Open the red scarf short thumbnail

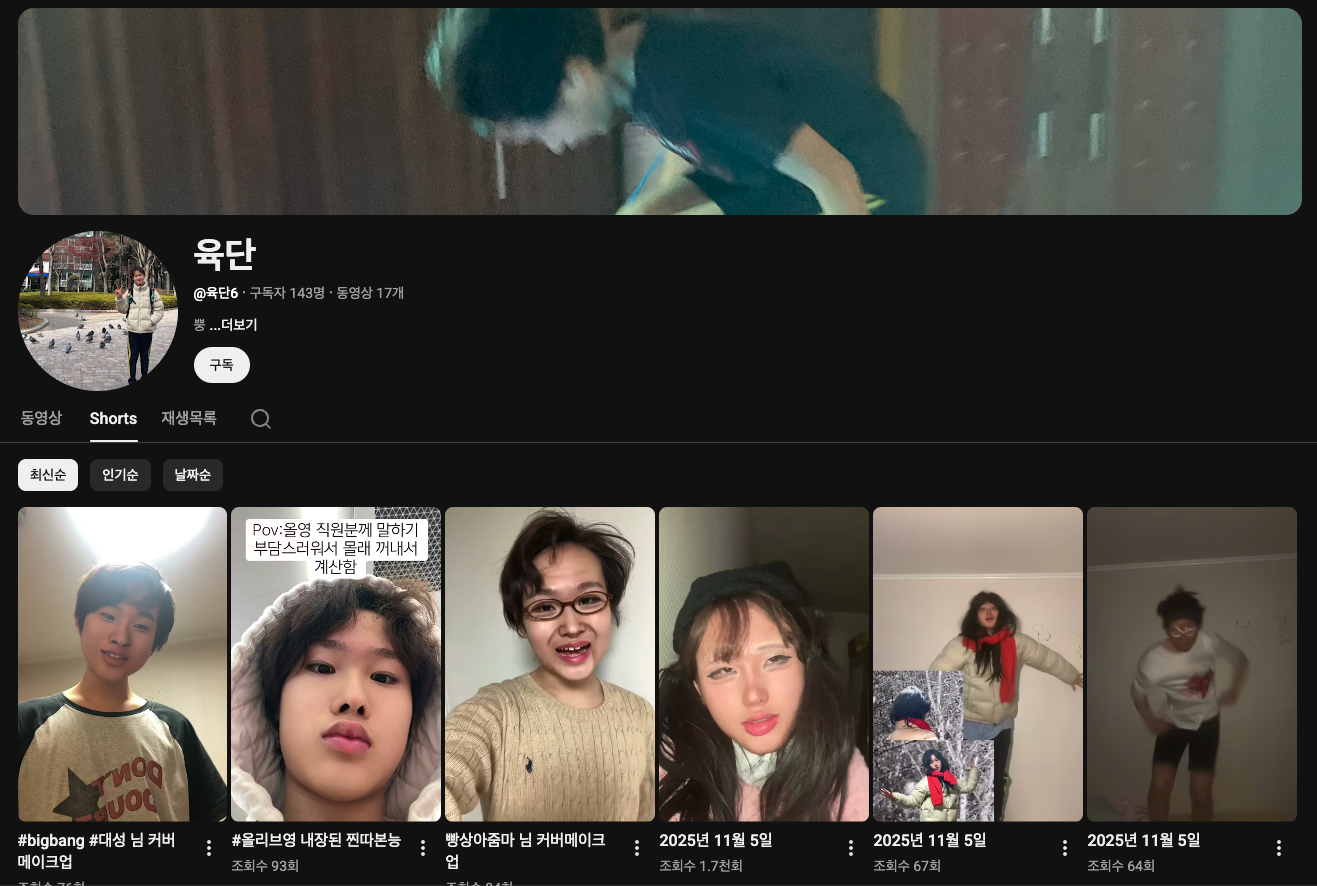[x=977, y=664]
